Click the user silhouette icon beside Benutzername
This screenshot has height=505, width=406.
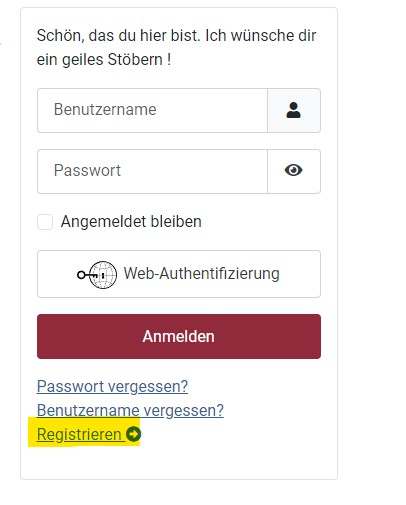click(293, 110)
